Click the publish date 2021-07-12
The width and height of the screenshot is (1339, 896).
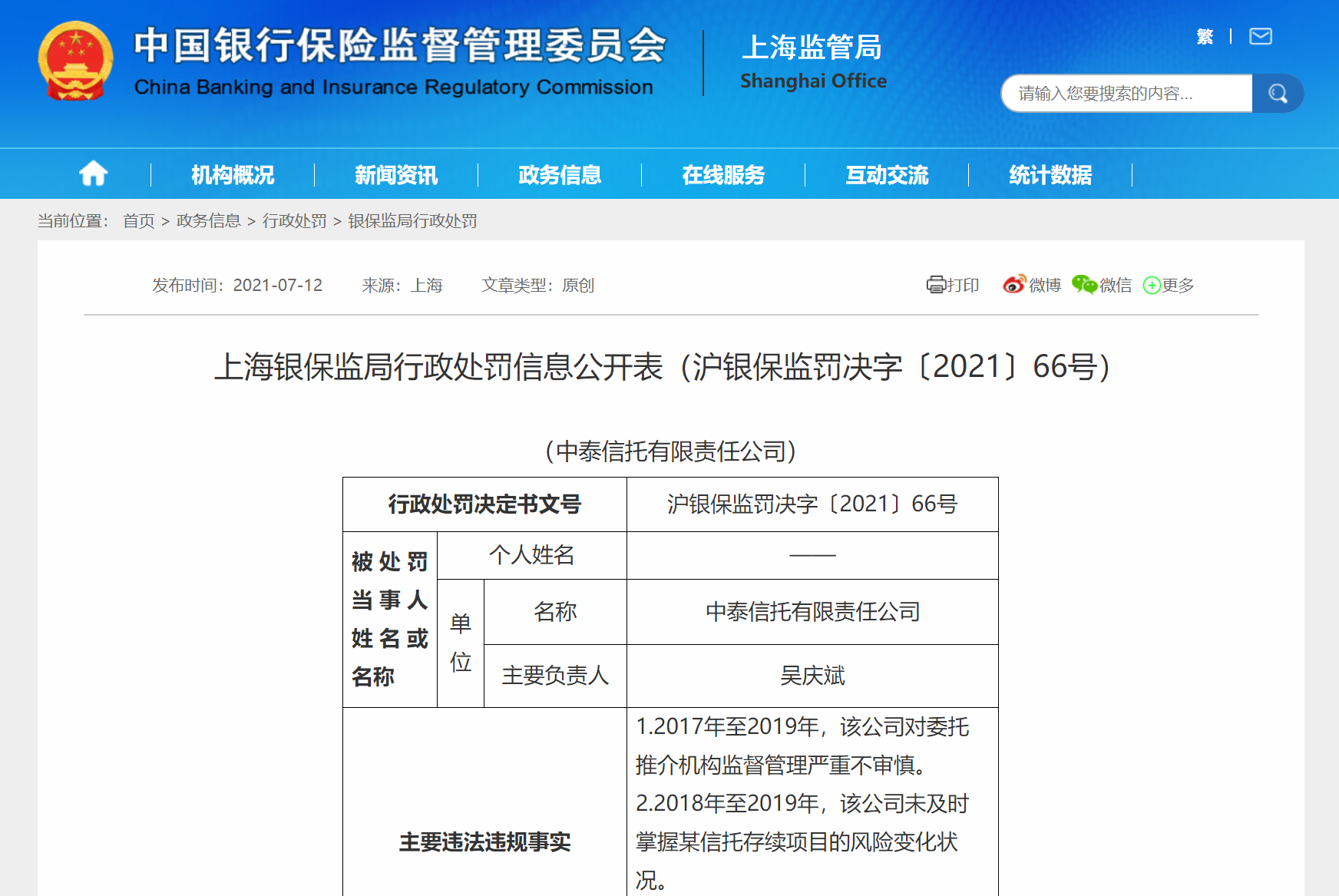pos(278,286)
